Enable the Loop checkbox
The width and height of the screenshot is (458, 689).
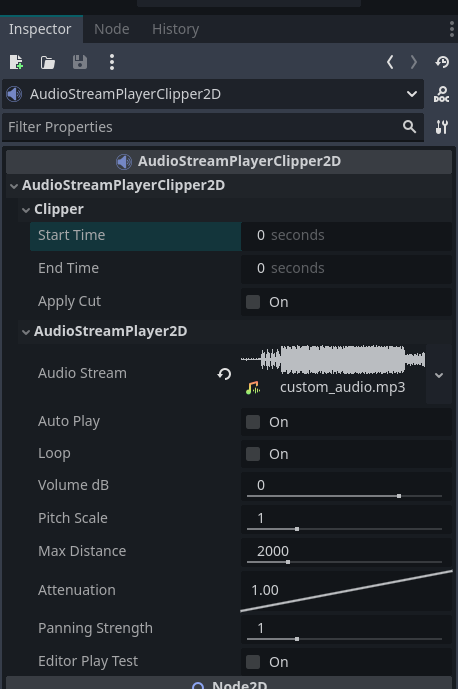click(x=253, y=454)
